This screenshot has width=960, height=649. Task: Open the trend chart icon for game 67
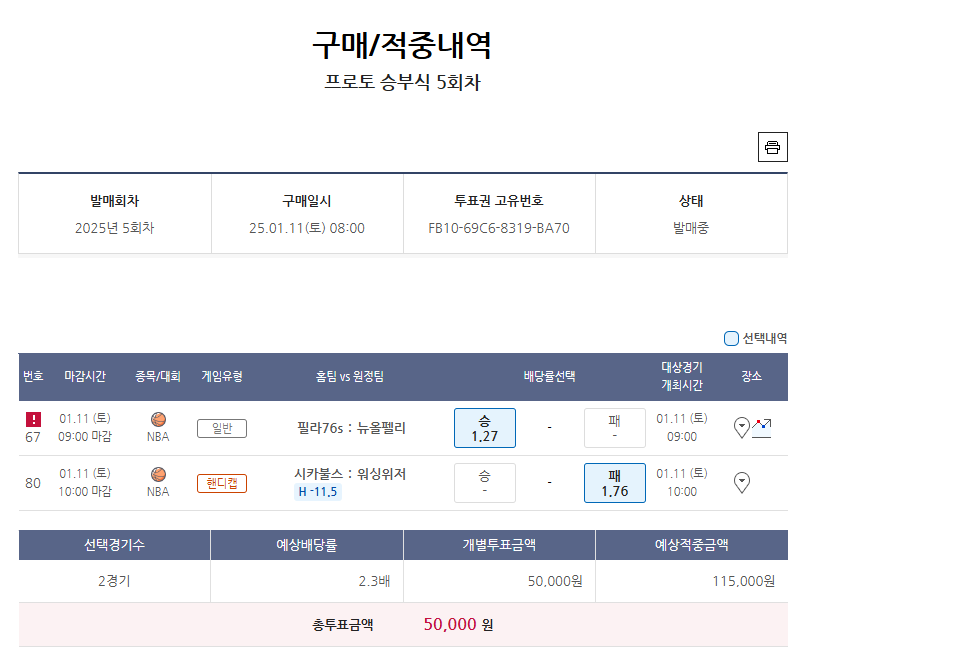pos(762,427)
